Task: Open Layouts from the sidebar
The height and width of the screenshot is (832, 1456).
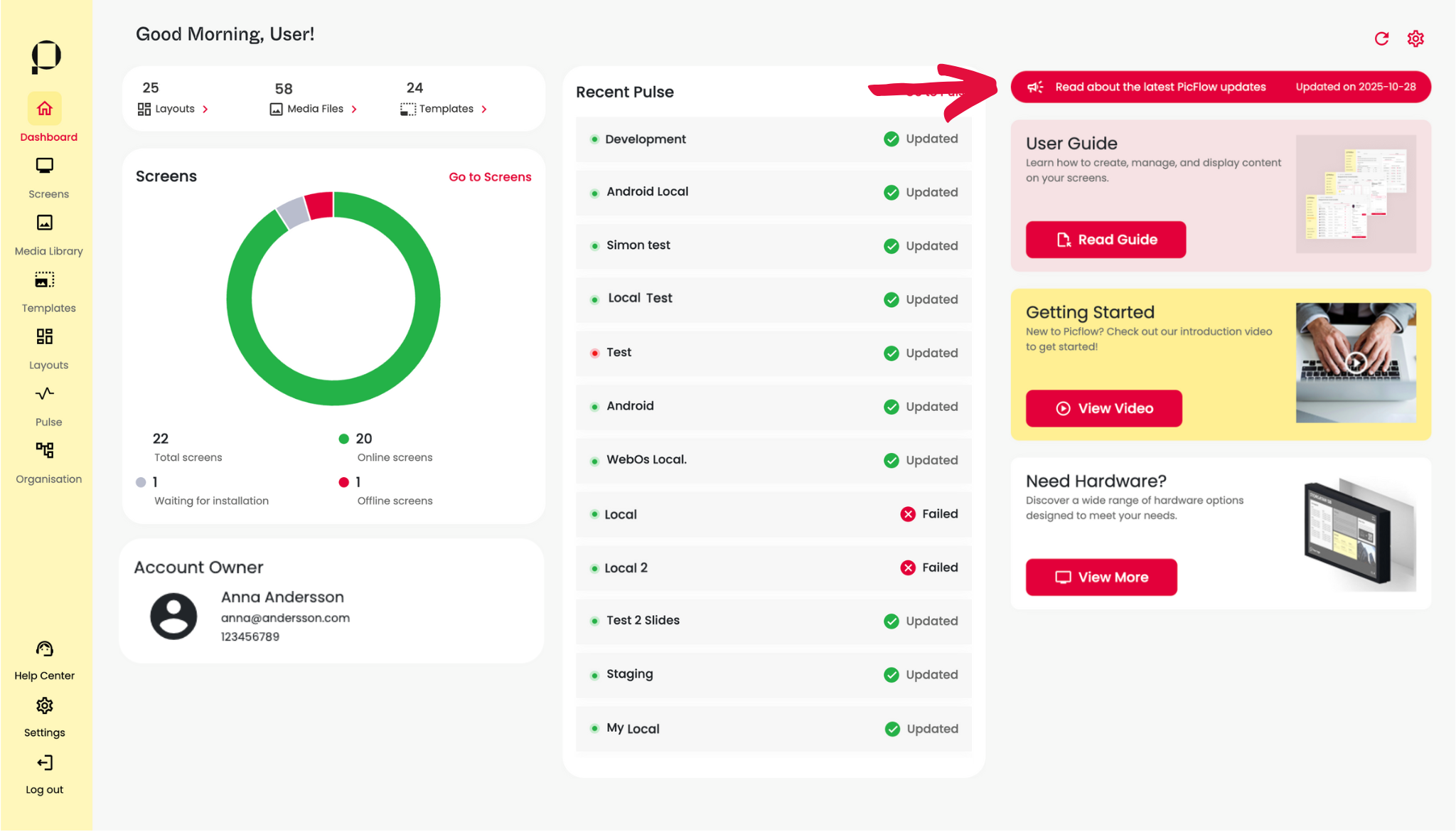Action: point(45,337)
